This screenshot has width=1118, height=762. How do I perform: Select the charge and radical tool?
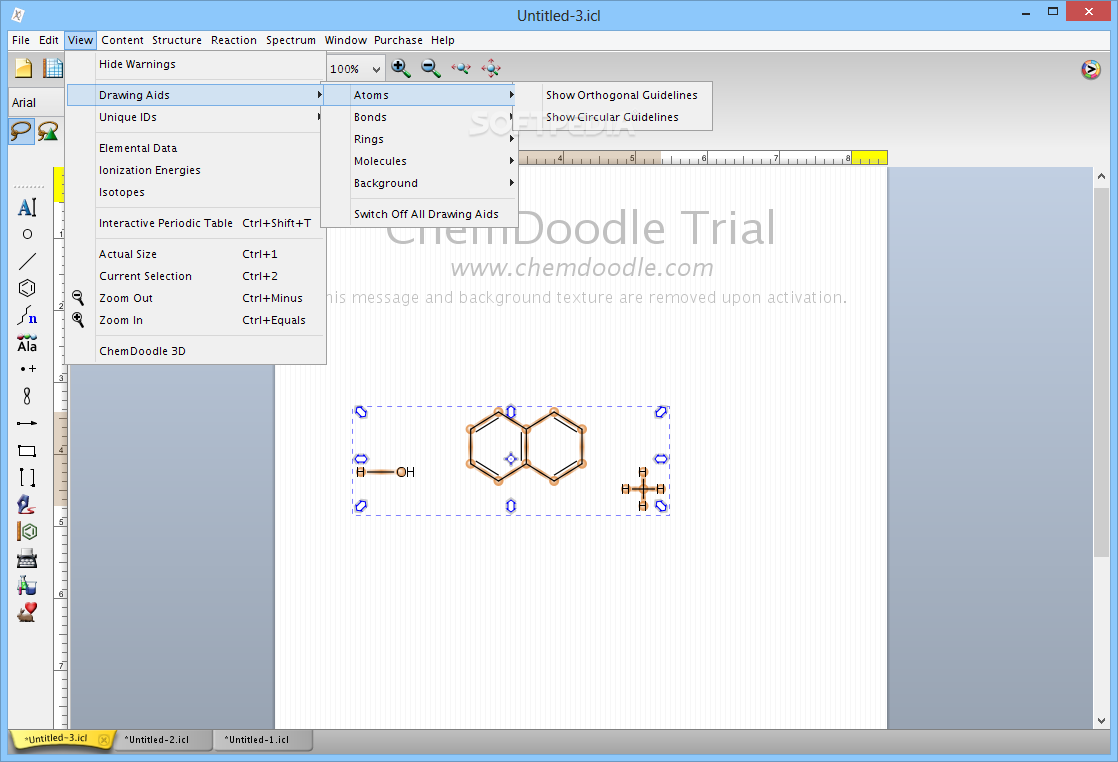(x=27, y=369)
